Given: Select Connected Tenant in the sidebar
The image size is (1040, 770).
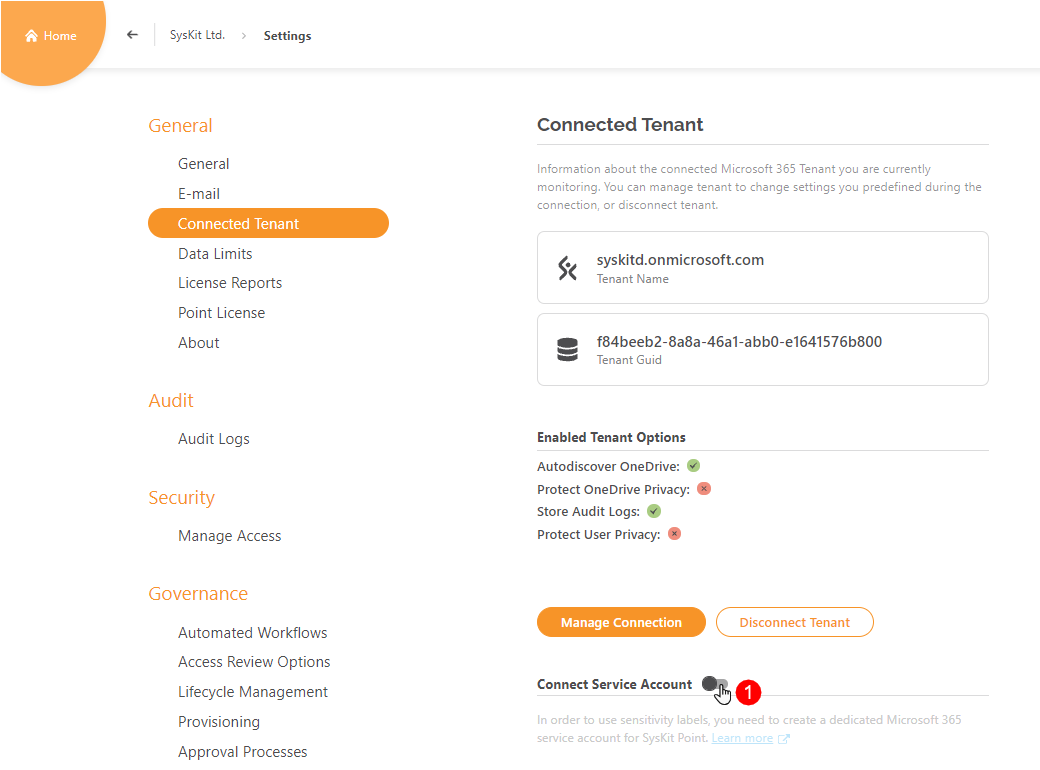Looking at the screenshot, I should (268, 224).
